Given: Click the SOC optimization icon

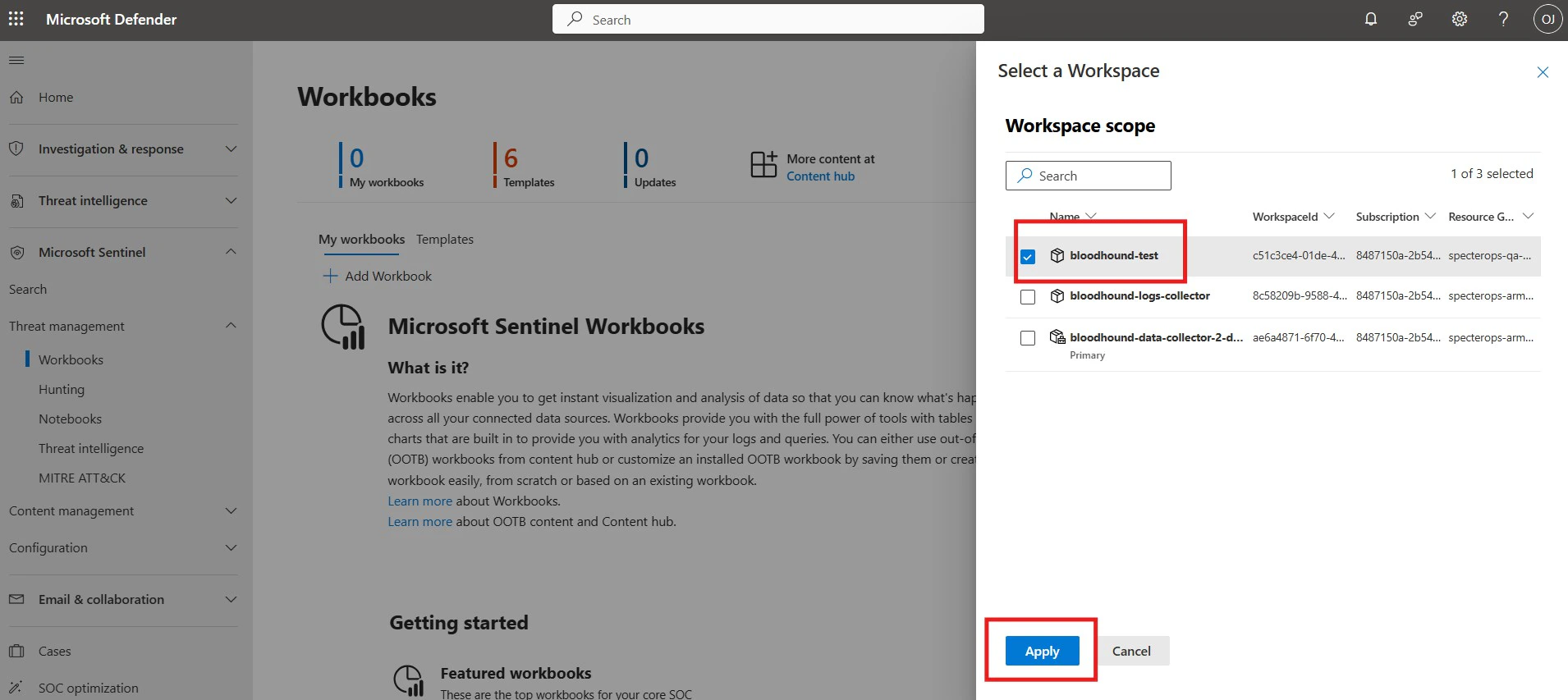Looking at the screenshot, I should pos(16,688).
